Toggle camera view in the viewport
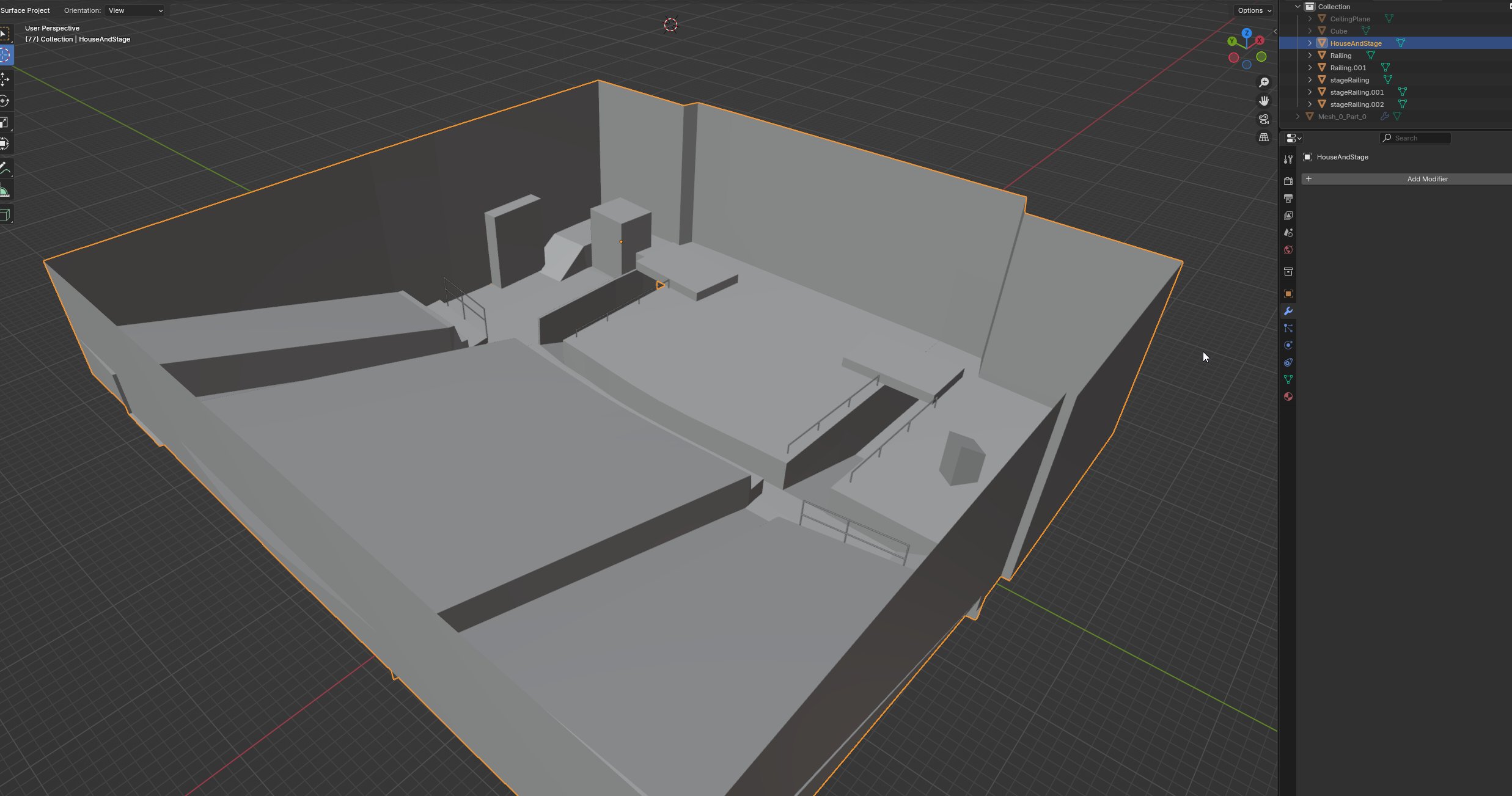The height and width of the screenshot is (796, 1512). 1263,119
